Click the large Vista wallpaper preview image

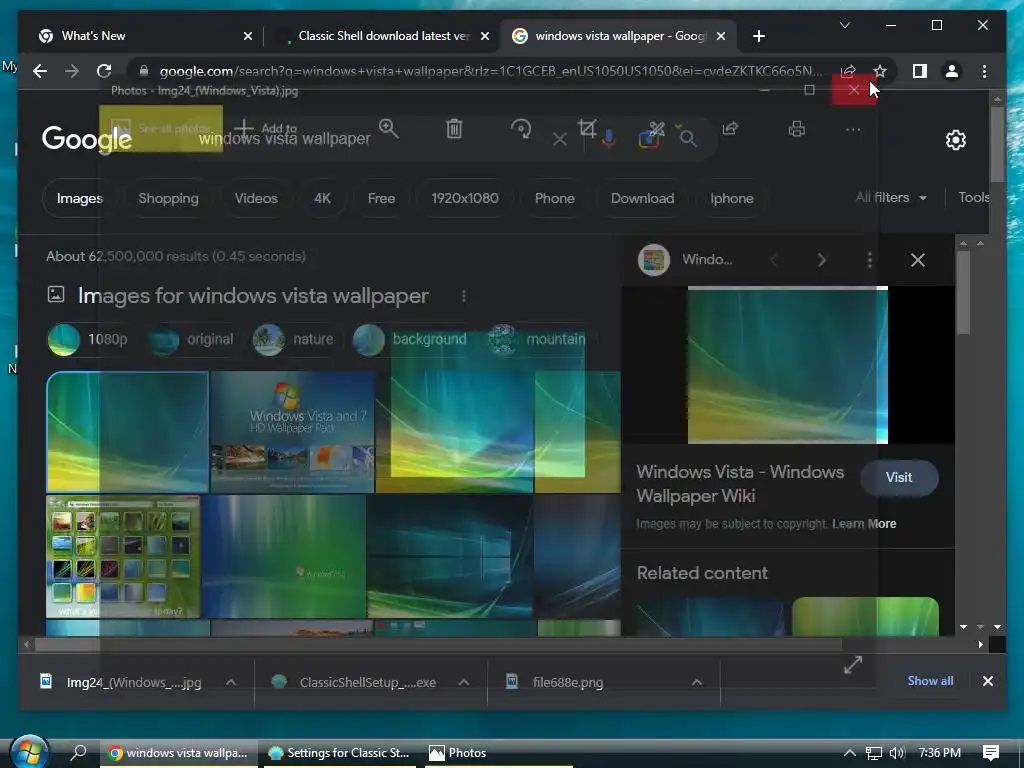coord(788,365)
